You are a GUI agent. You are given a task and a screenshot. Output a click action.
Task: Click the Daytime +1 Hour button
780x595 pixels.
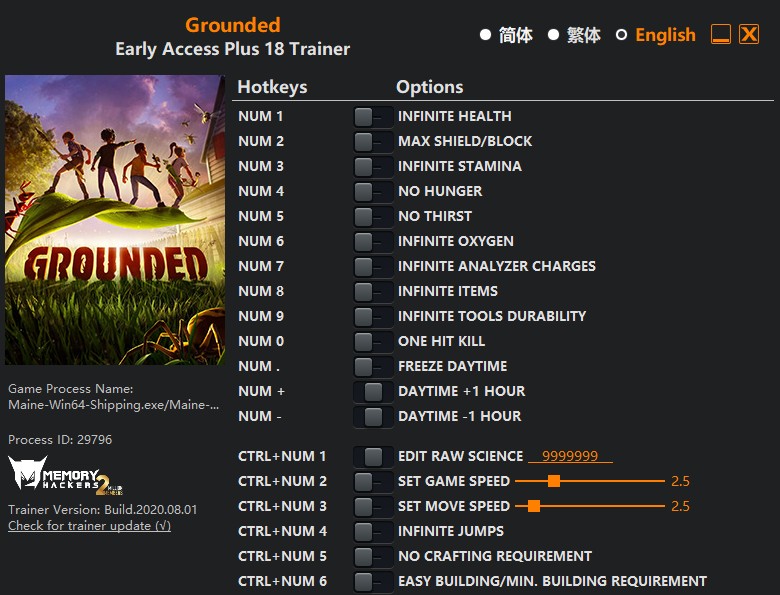(373, 392)
